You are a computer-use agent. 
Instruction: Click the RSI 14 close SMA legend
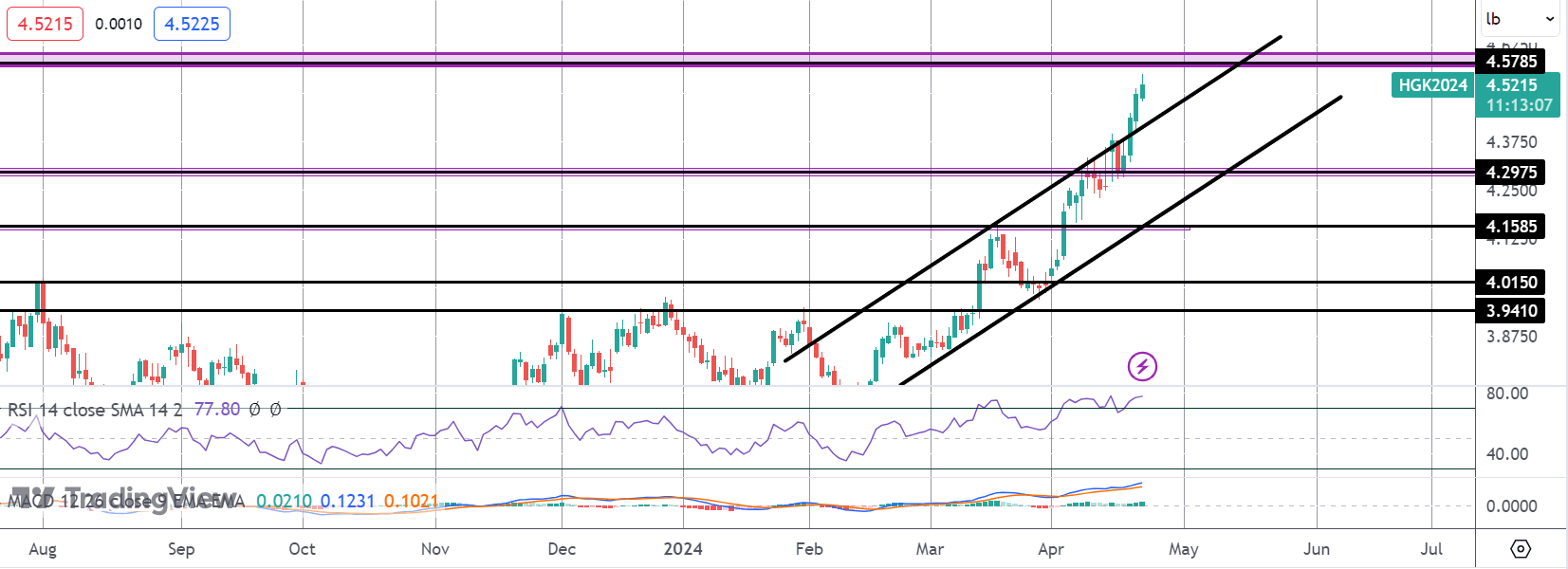point(95,410)
